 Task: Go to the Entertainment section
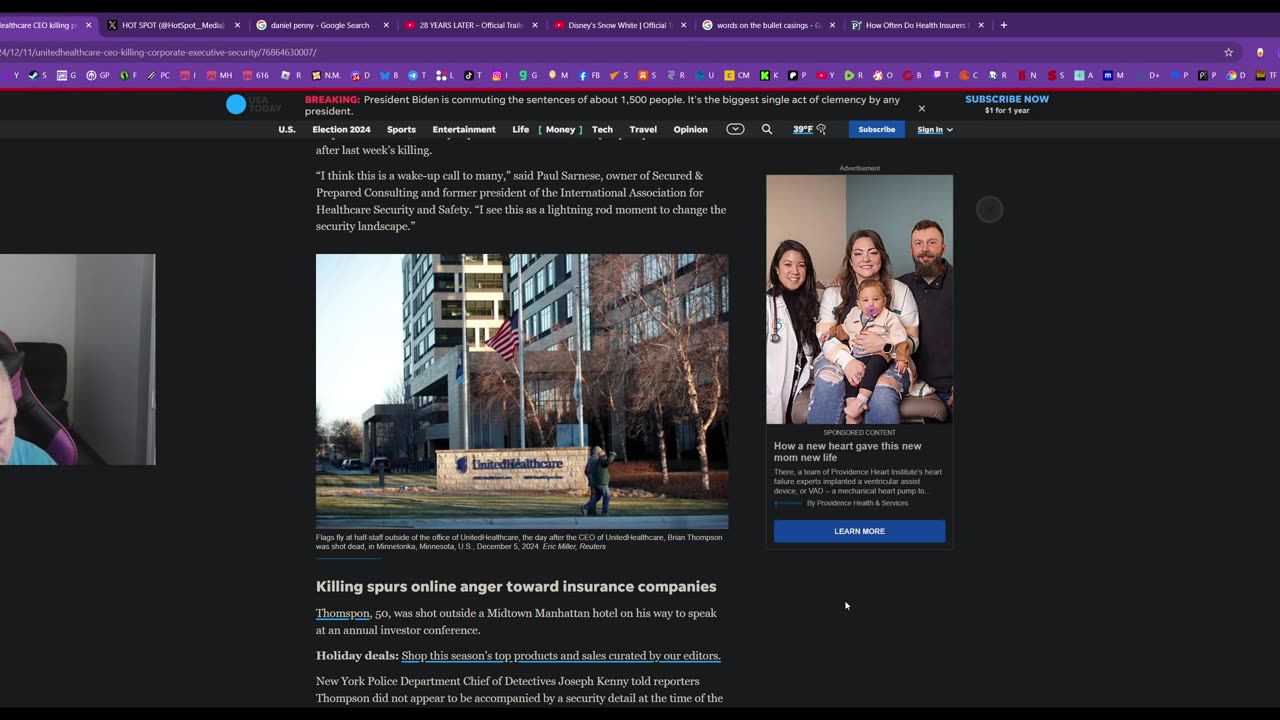coord(464,129)
